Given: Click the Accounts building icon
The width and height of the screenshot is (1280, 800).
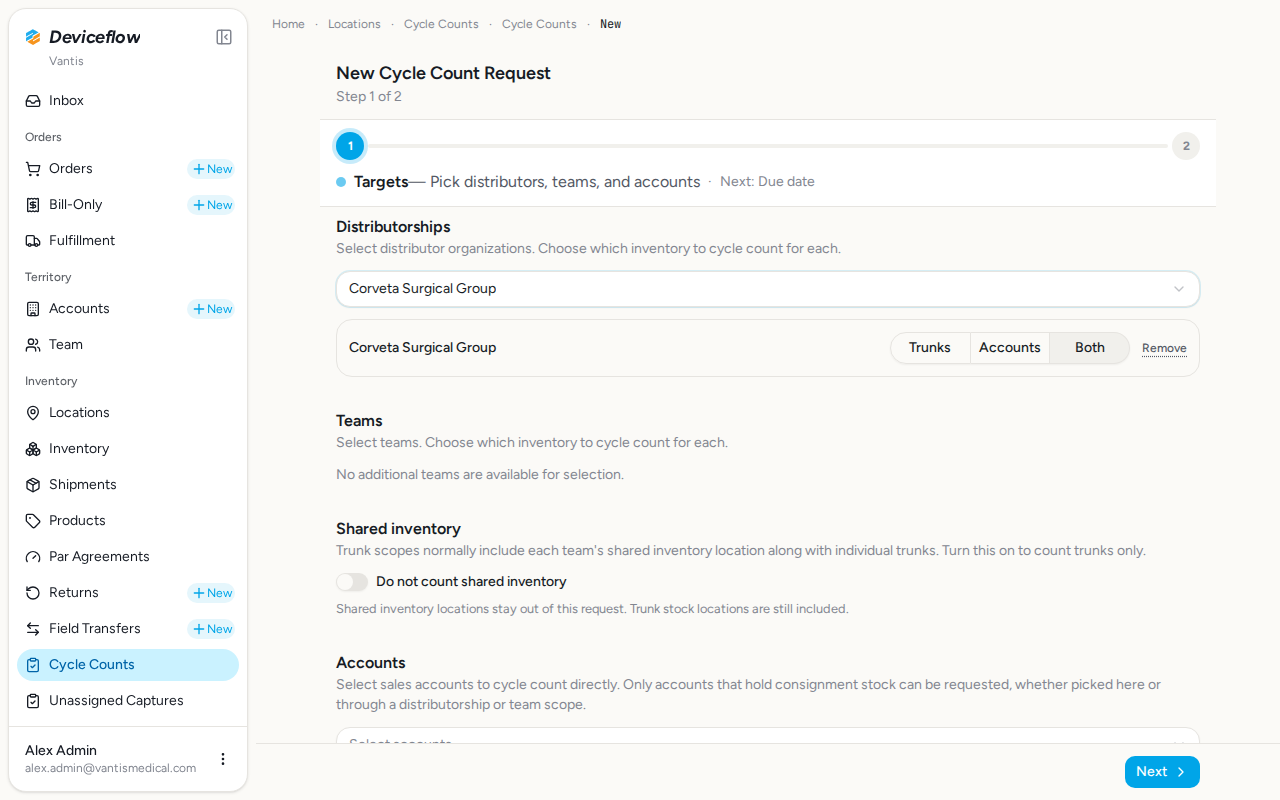Looking at the screenshot, I should pos(33,309).
